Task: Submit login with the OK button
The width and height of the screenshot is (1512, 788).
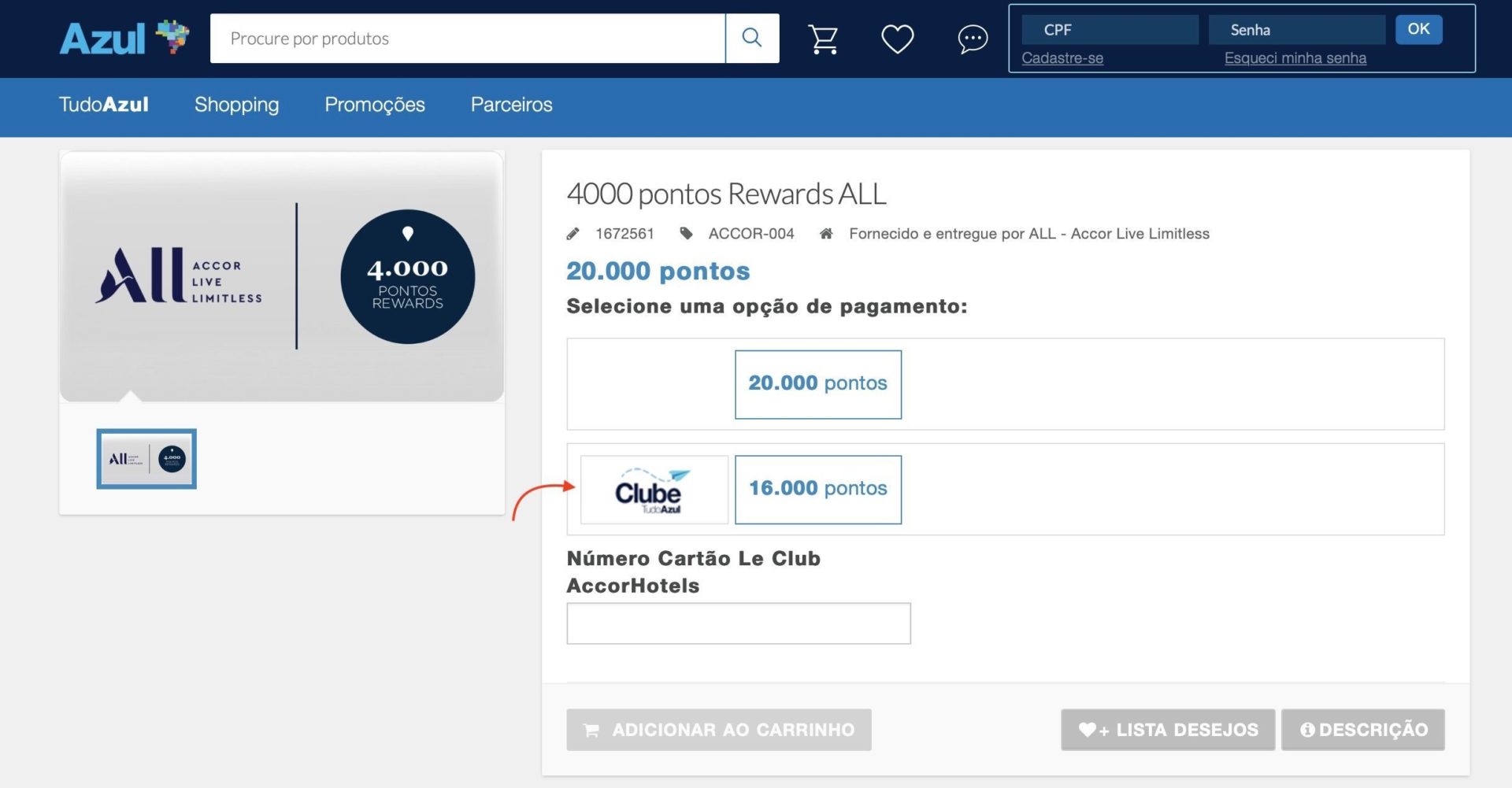Action: coord(1418,29)
